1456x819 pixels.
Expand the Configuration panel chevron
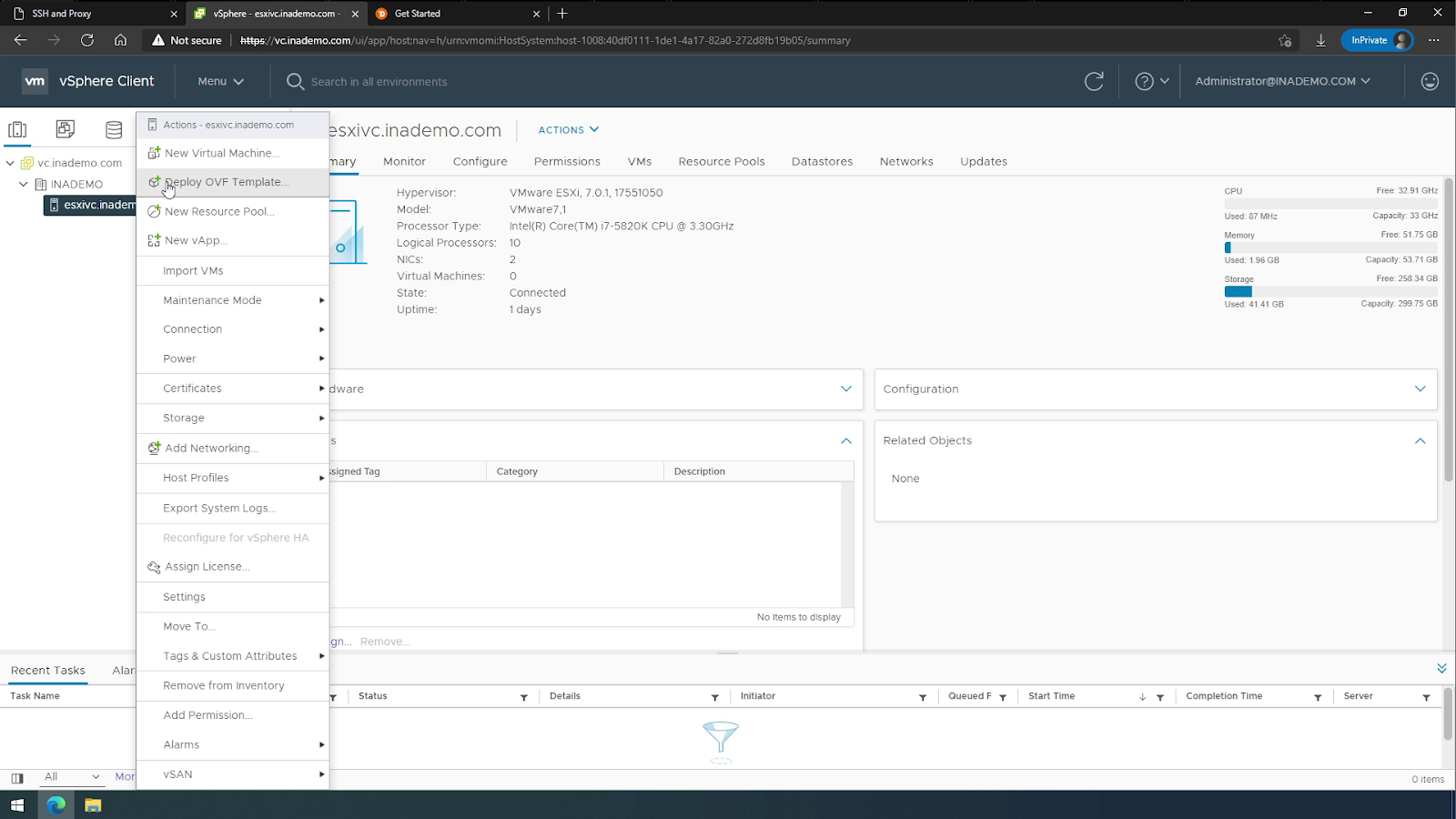click(1421, 389)
